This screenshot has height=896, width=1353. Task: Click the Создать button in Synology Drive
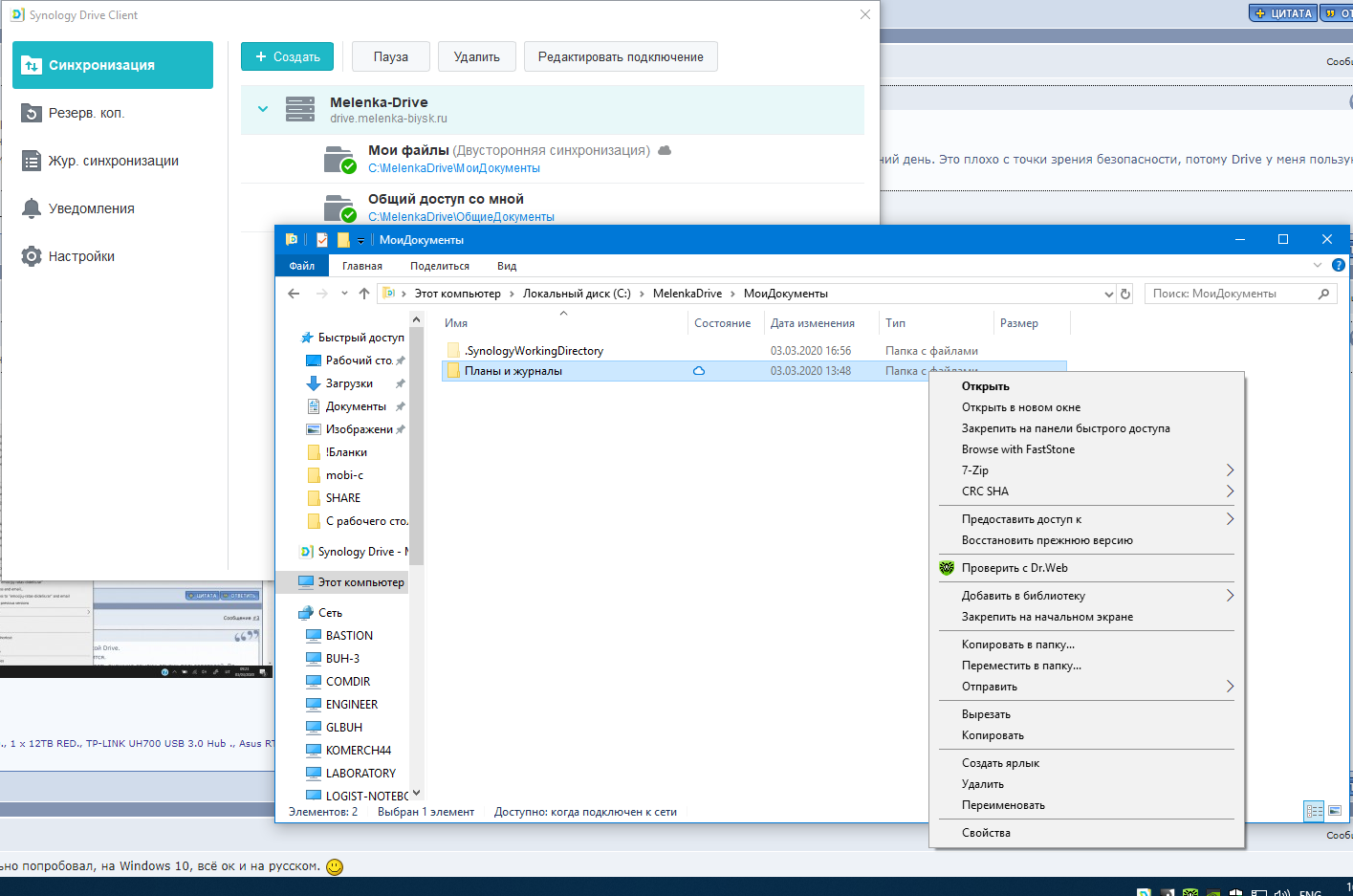[x=287, y=56]
